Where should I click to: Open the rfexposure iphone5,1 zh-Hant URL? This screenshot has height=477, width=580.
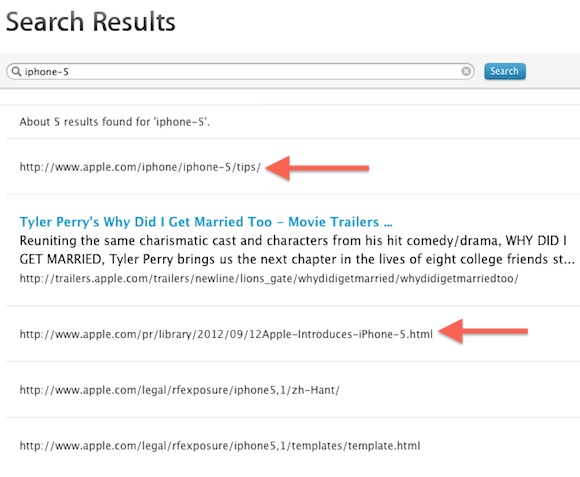point(179,390)
